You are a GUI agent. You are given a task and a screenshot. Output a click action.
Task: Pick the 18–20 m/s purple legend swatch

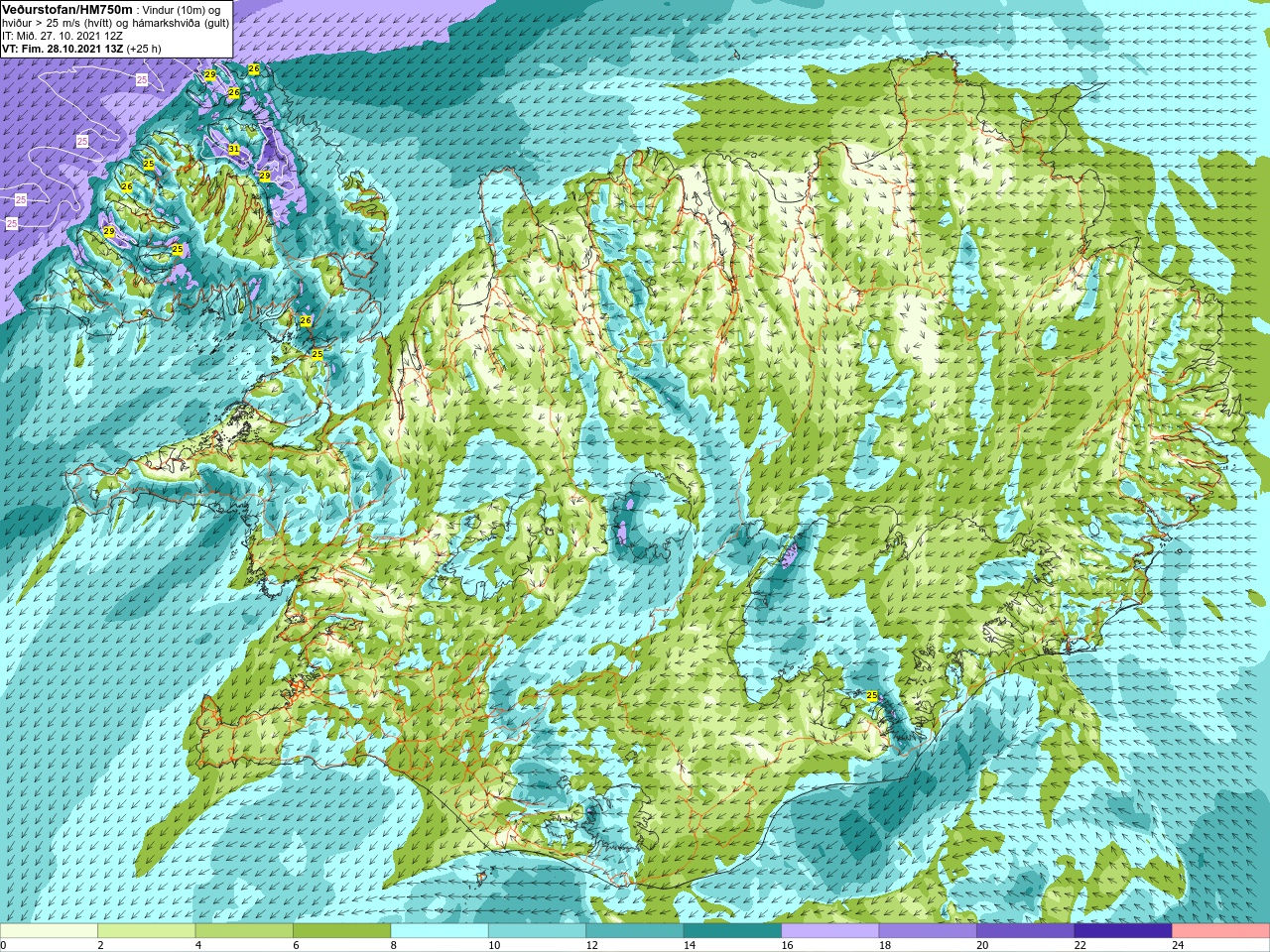(x=928, y=931)
